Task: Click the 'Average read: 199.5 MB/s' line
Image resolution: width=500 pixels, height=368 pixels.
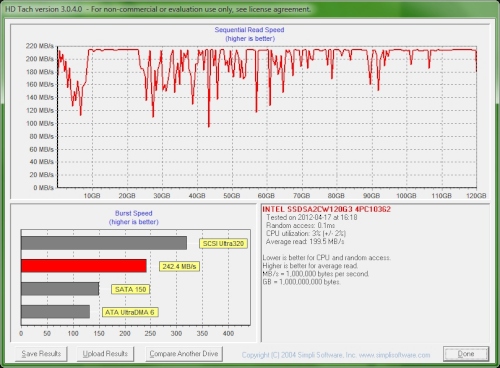Action: 305,241
